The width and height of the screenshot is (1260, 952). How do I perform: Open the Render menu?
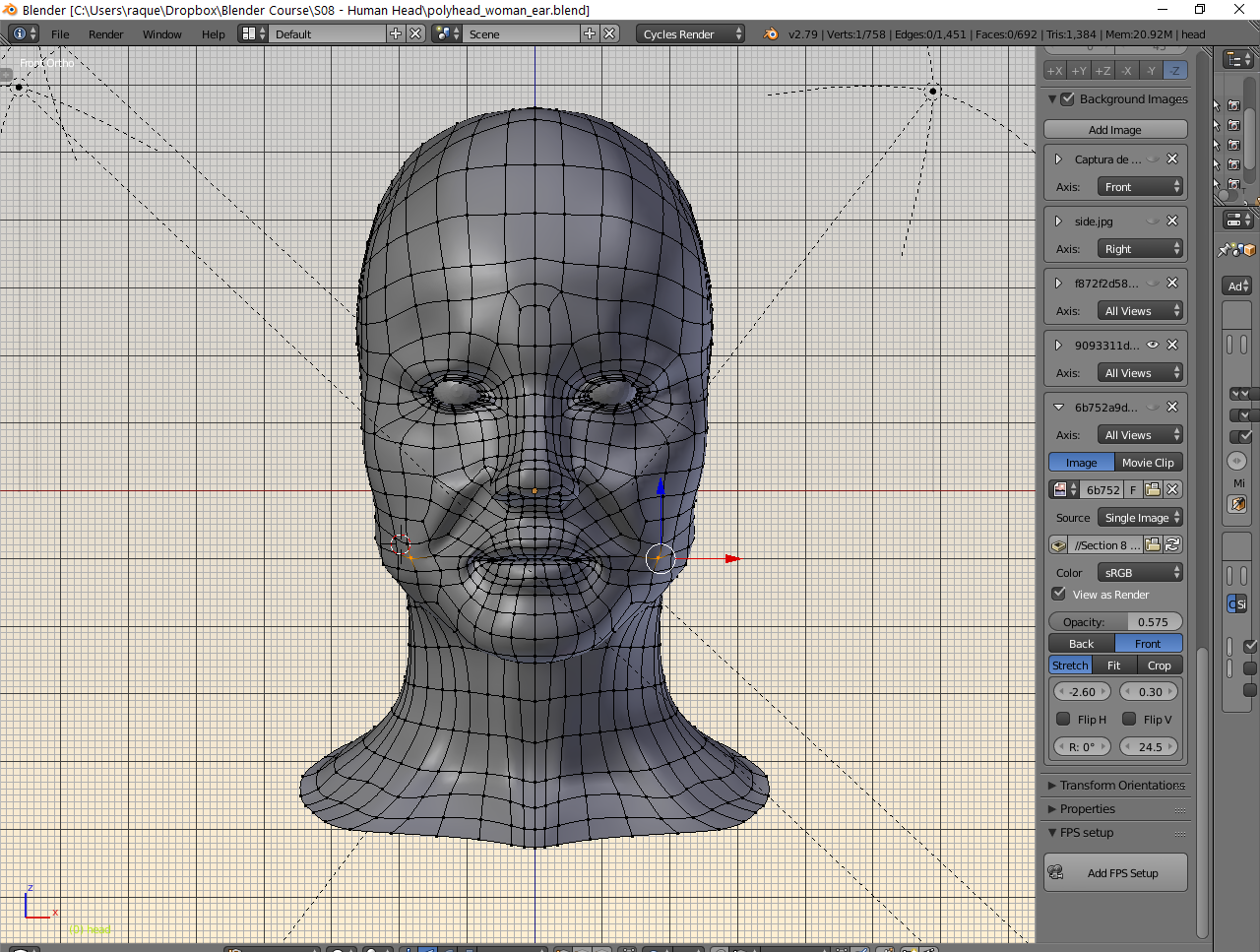[105, 33]
